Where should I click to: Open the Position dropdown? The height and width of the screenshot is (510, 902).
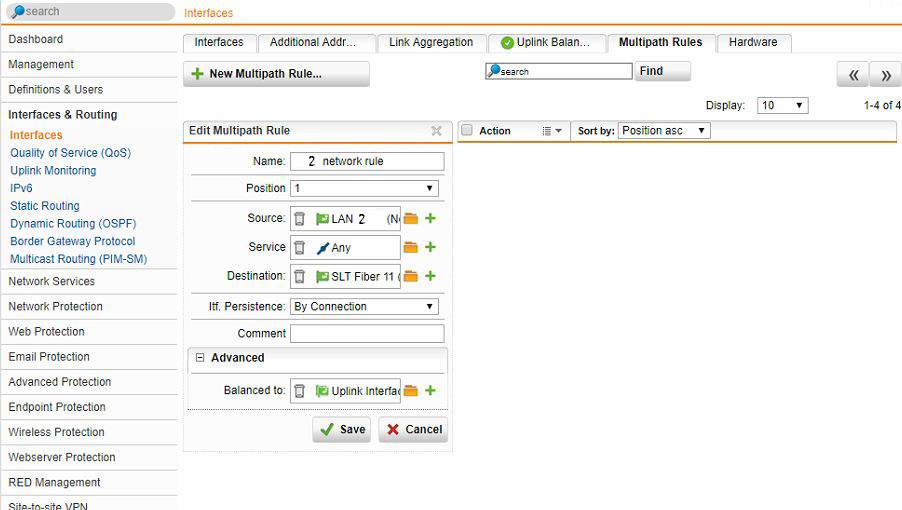tap(364, 188)
